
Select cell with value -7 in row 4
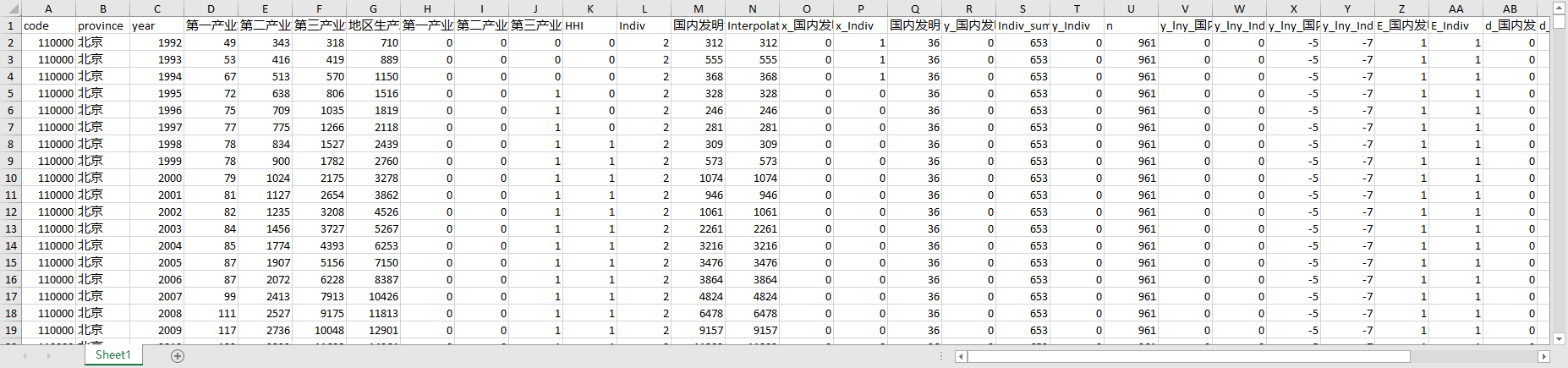1347,76
